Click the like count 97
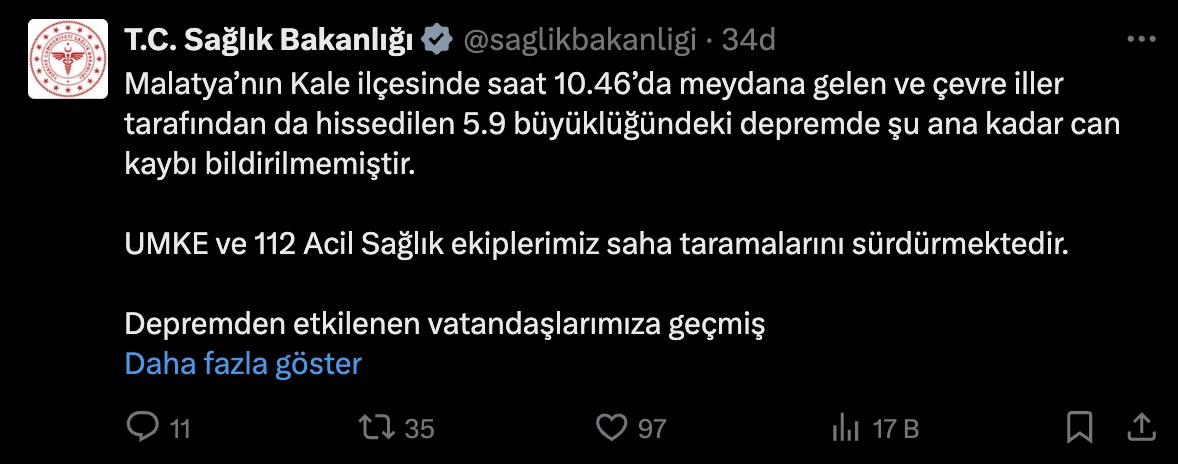The image size is (1178, 464). click(x=652, y=429)
